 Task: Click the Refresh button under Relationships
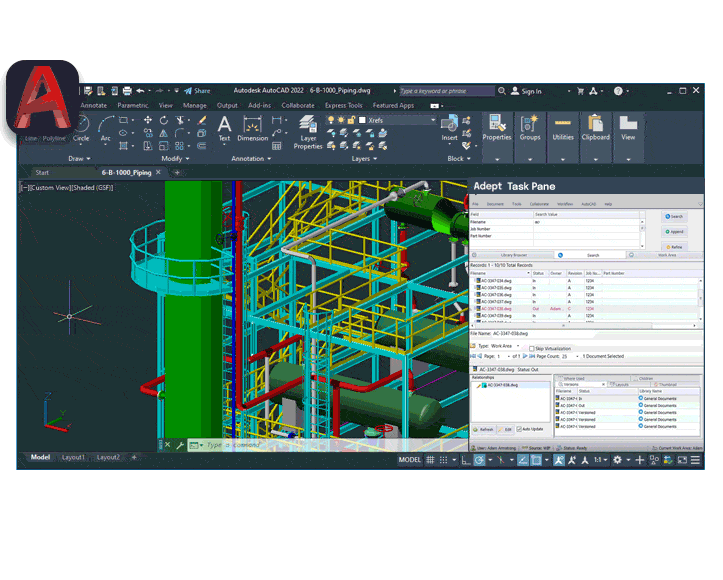pyautogui.click(x=483, y=429)
